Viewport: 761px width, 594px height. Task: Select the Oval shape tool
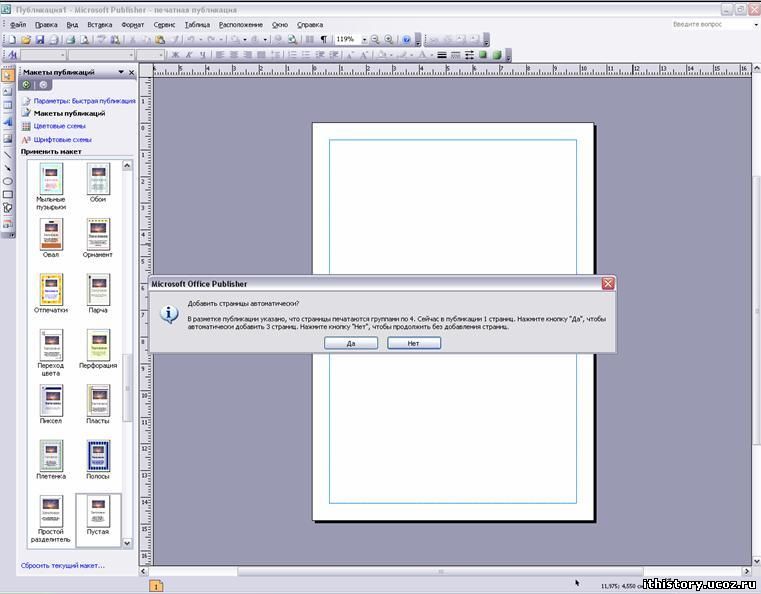(x=7, y=181)
